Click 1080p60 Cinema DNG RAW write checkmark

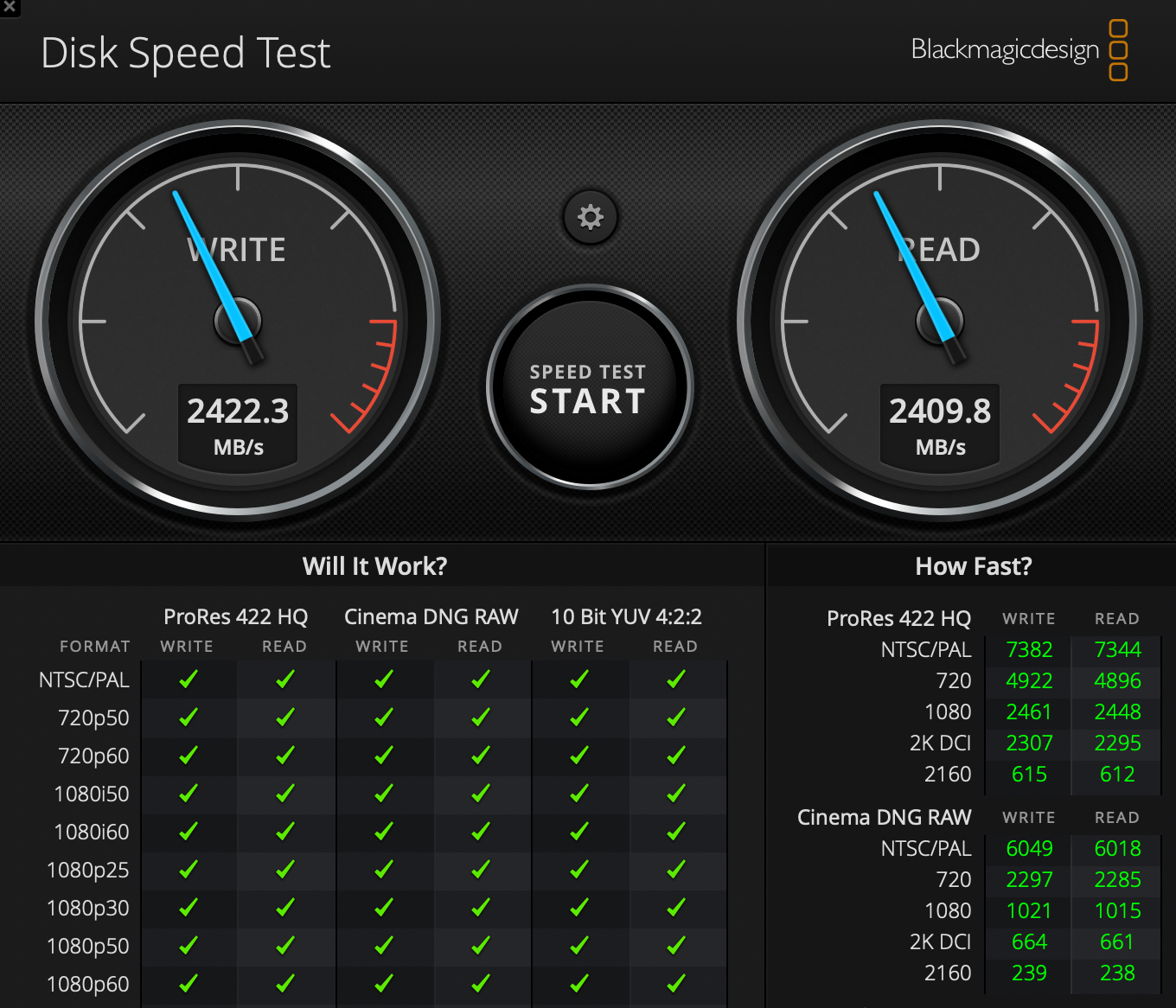383,984
